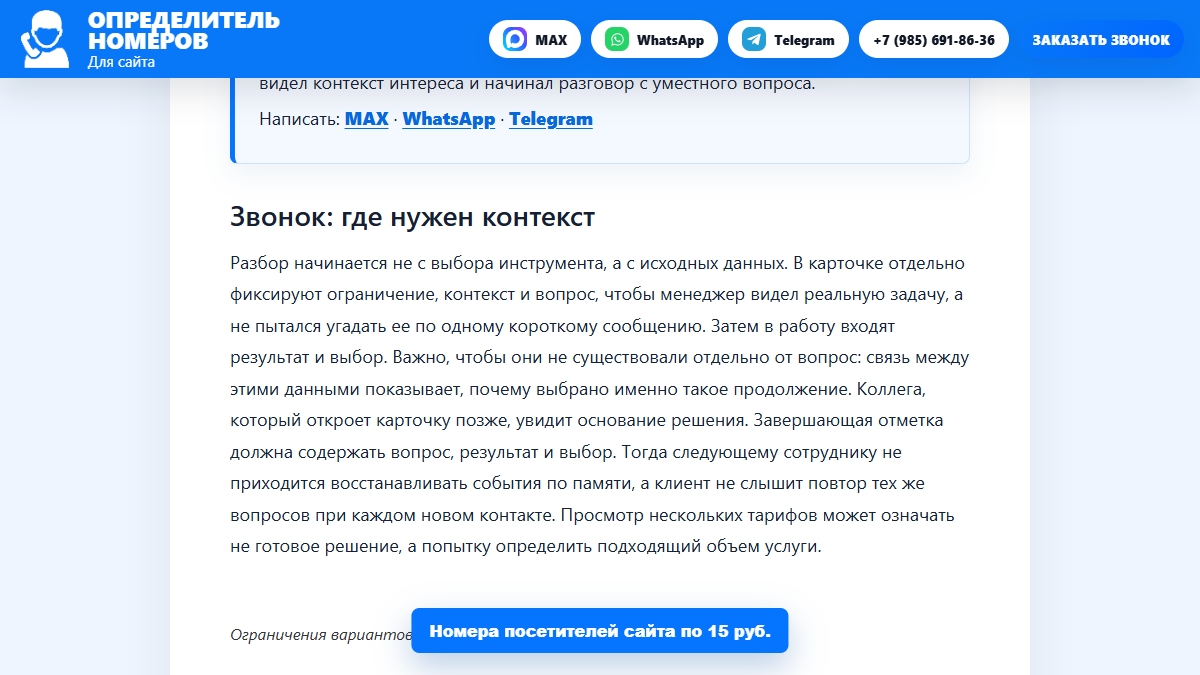Follow the WhatsApp link after Написать
Screen dimensions: 1200x675
click(x=449, y=119)
